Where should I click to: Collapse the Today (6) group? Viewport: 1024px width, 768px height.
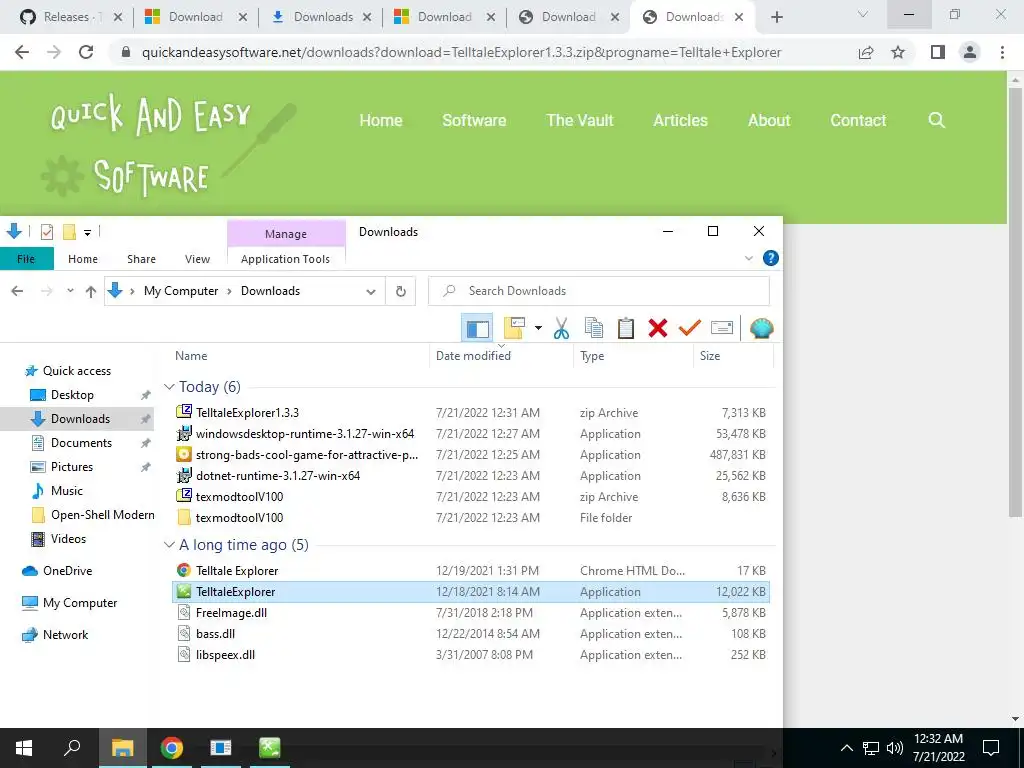tap(169, 387)
